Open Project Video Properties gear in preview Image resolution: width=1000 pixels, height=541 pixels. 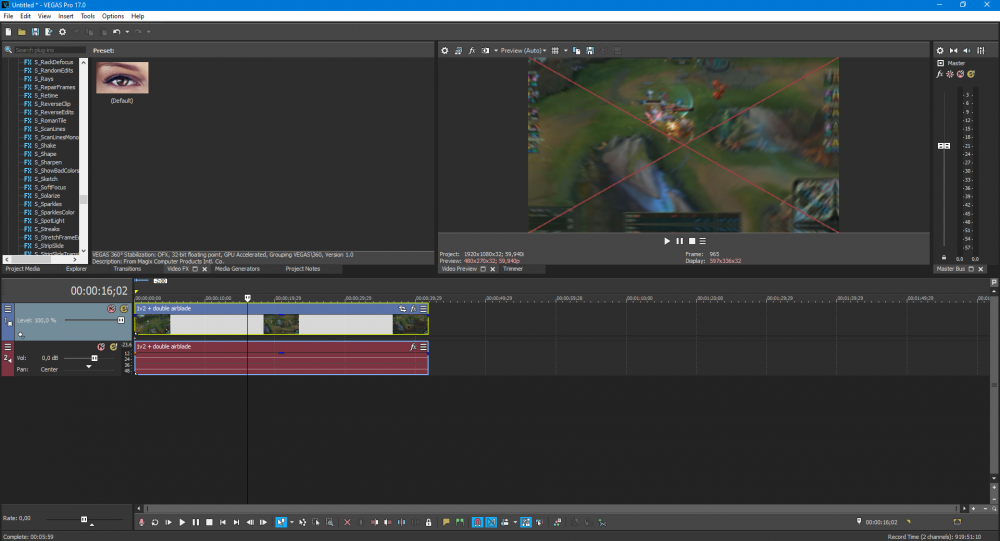[x=445, y=50]
